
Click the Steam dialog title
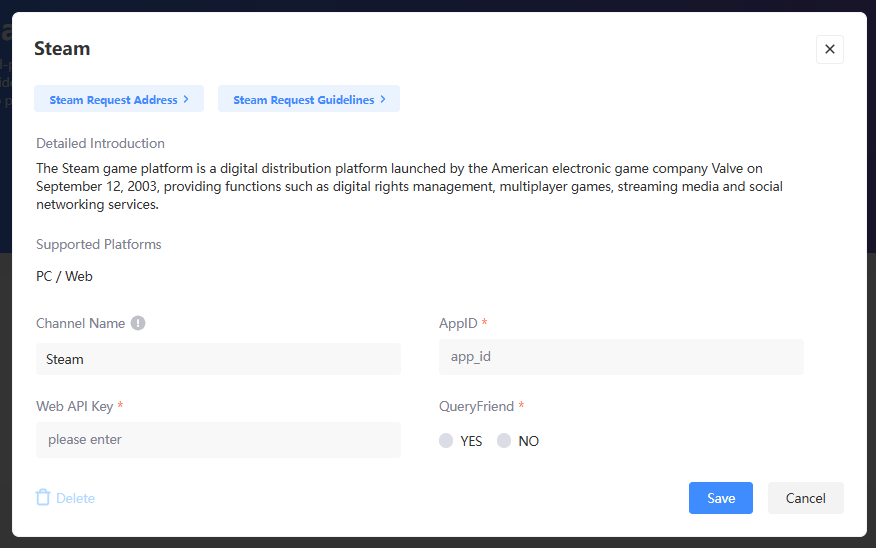62,49
